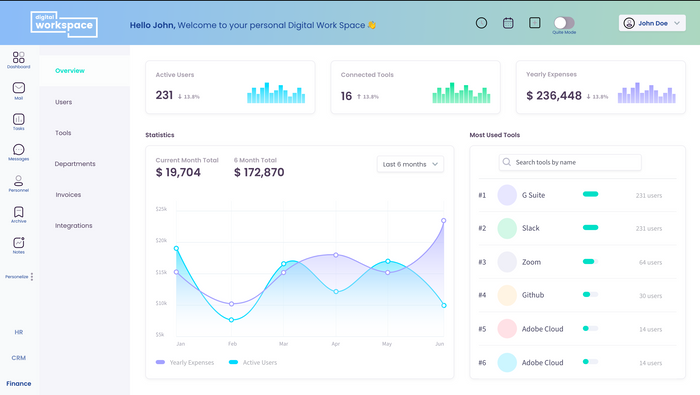Click the John Doe avatar icon

[629, 23]
